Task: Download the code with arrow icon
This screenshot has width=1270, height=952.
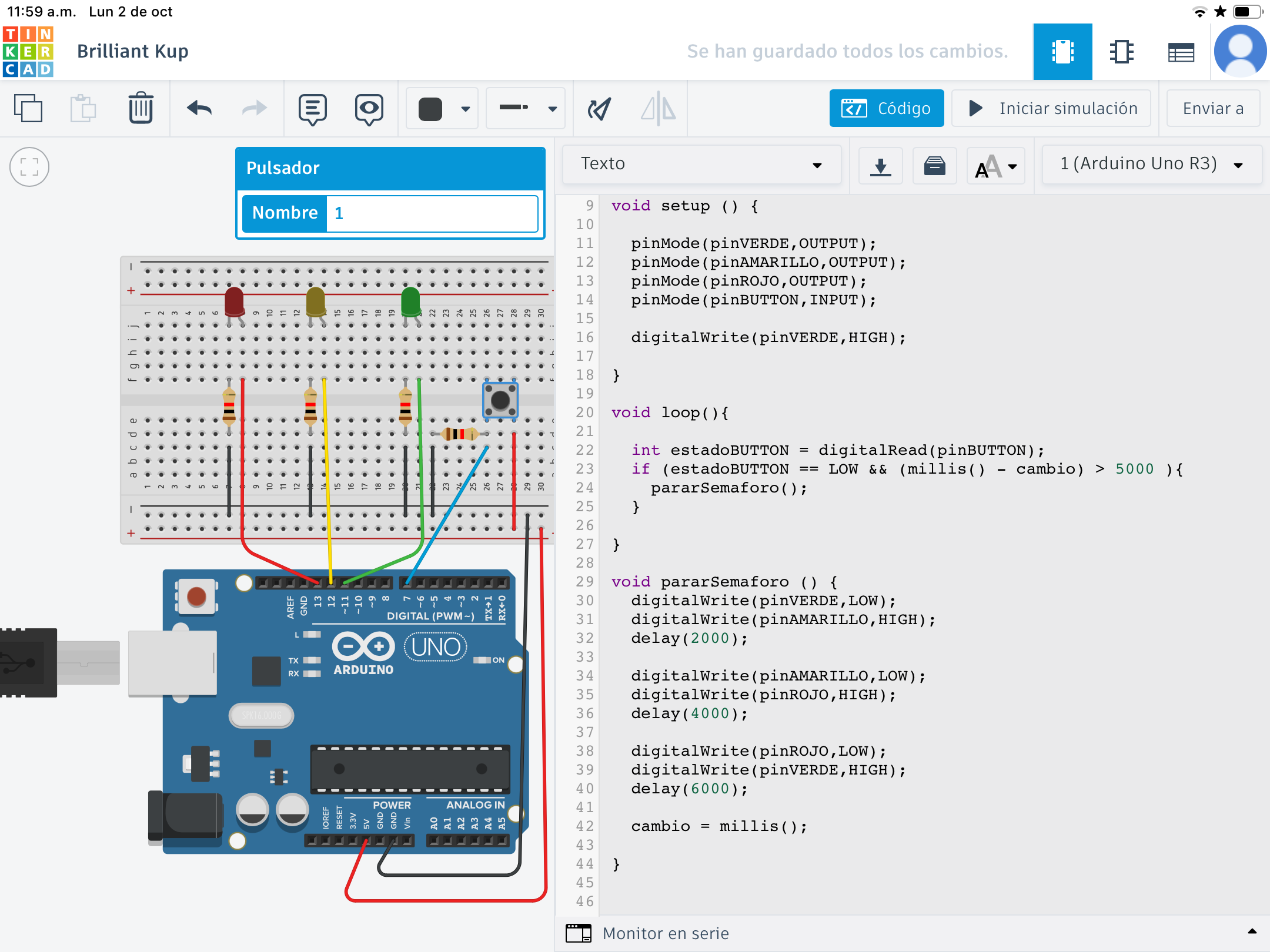Action: point(880,166)
